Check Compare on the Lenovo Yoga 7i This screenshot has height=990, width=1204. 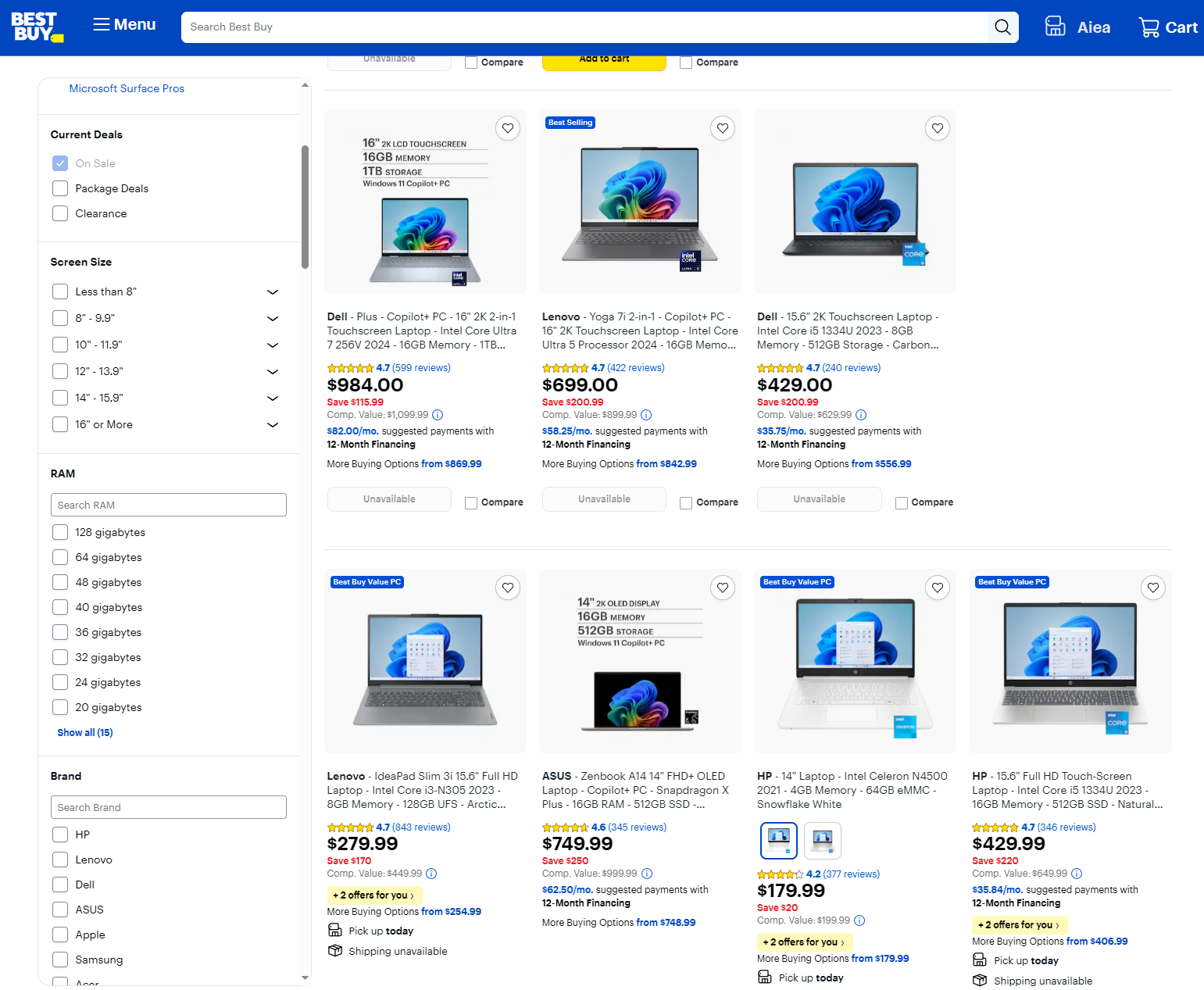point(685,502)
